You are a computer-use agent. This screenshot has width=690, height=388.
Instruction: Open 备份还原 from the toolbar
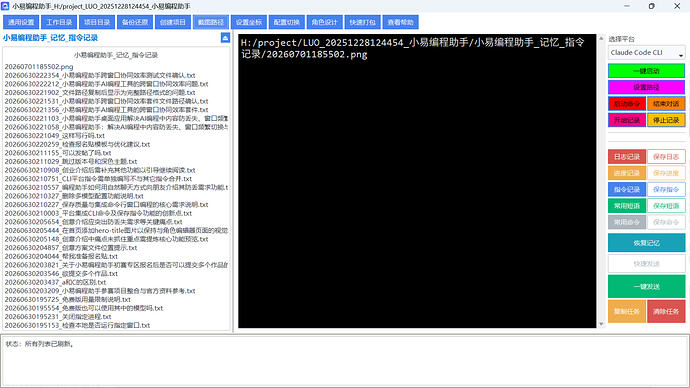(135, 22)
